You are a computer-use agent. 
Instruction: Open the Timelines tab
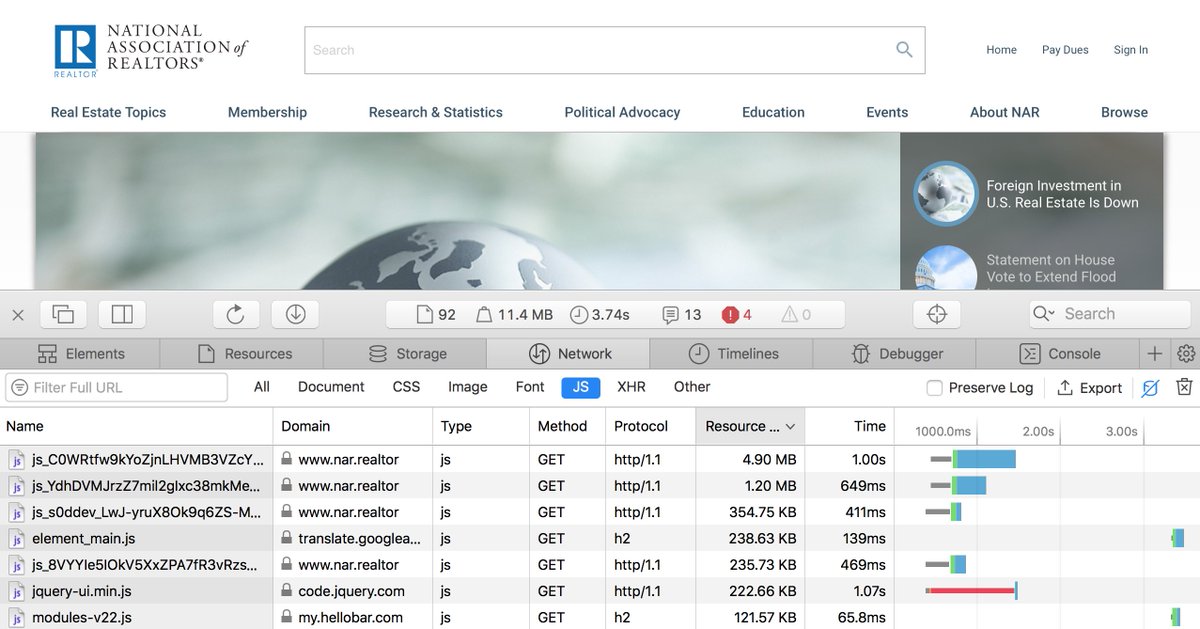[x=732, y=354]
